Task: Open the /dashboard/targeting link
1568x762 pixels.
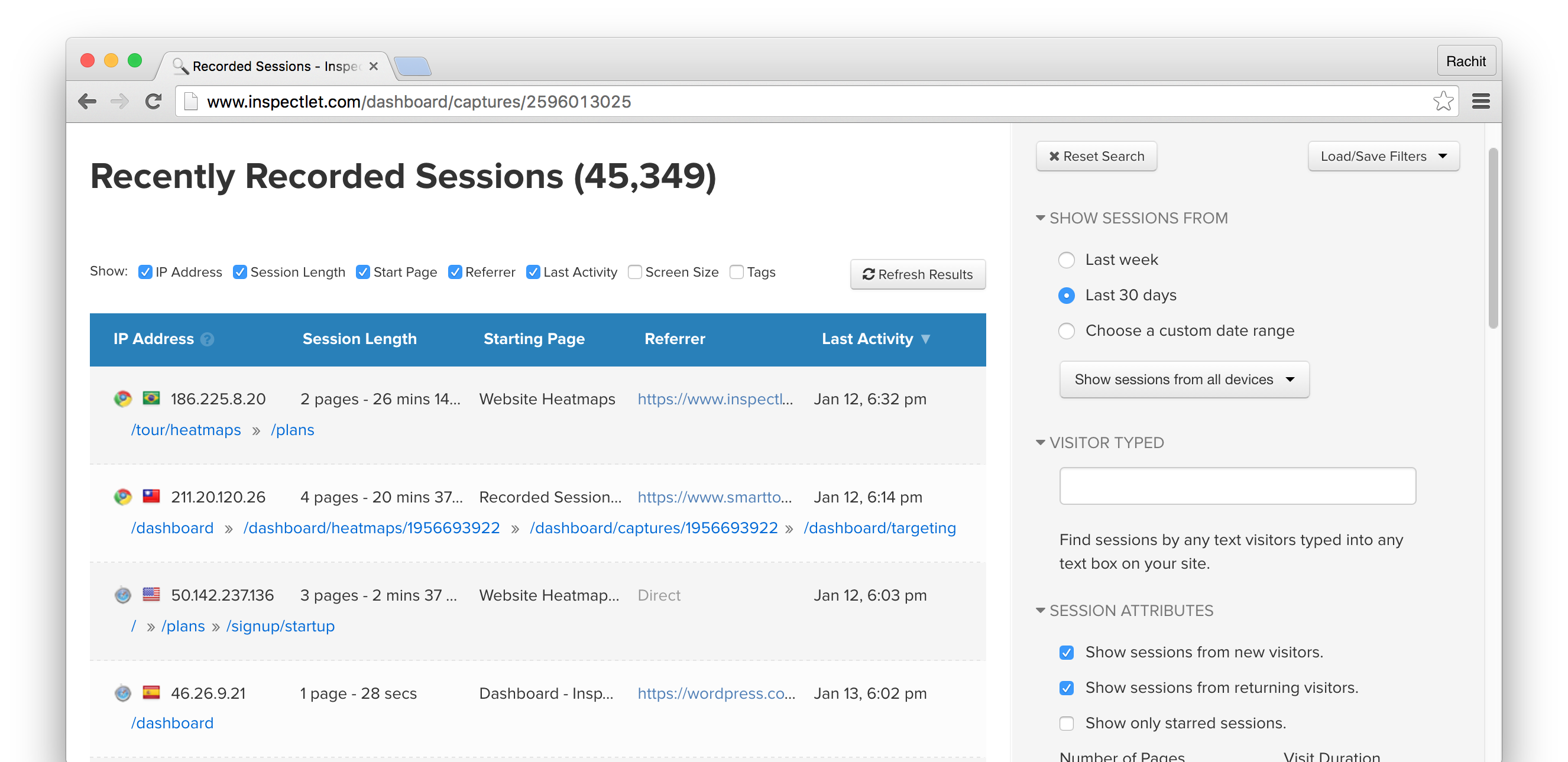Action: 880,528
